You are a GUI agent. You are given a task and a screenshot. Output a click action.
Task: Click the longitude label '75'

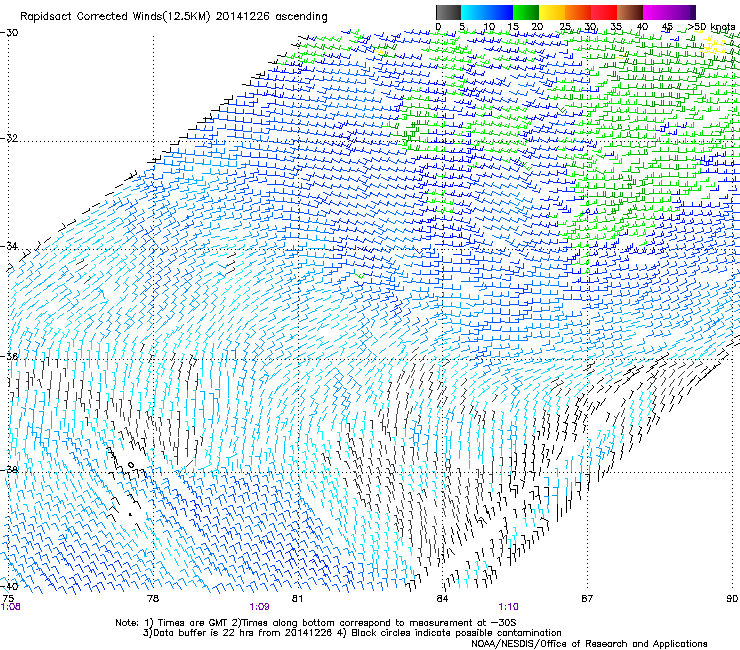[8, 598]
